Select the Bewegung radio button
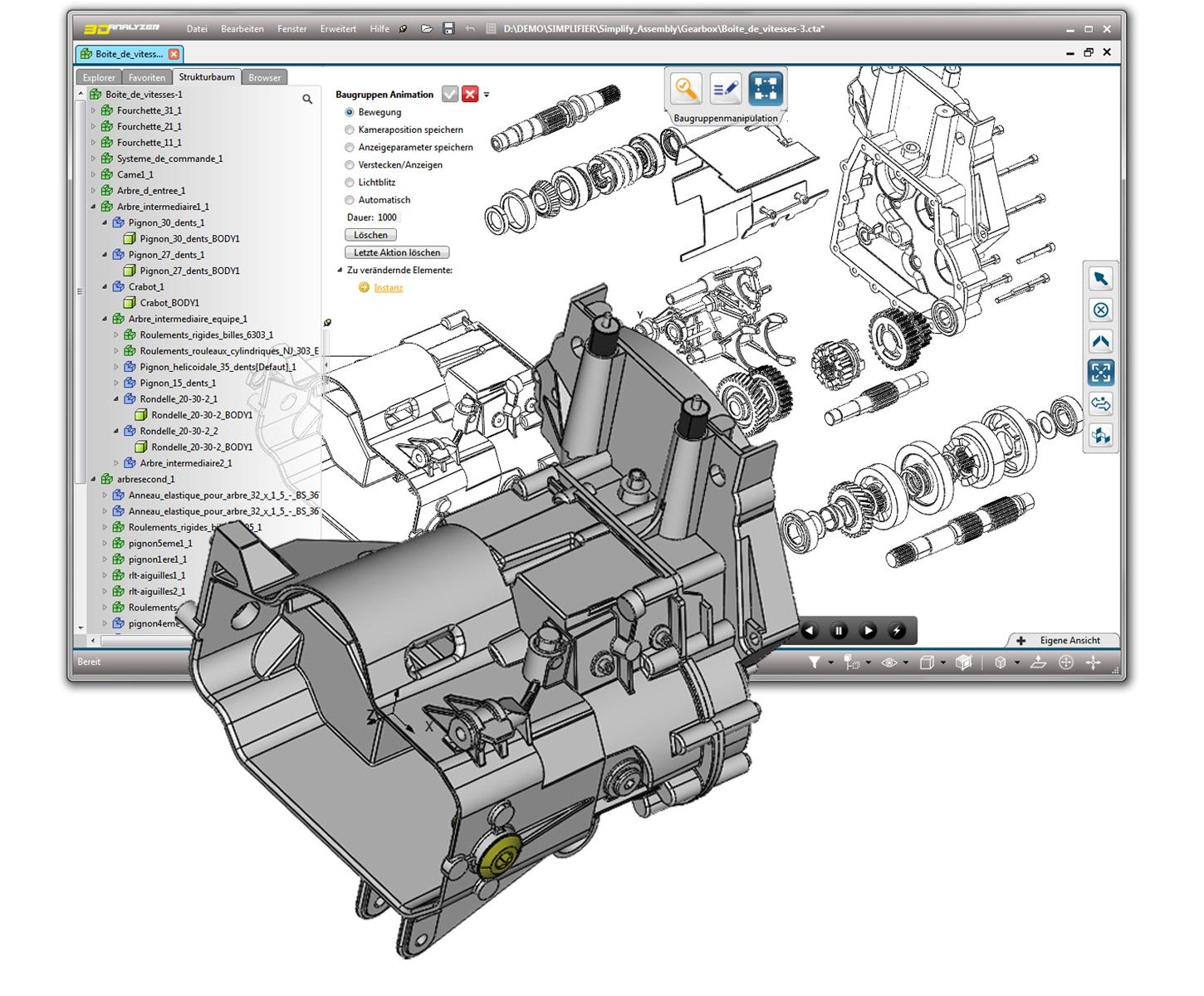This screenshot has width=1204, height=996. tap(350, 112)
